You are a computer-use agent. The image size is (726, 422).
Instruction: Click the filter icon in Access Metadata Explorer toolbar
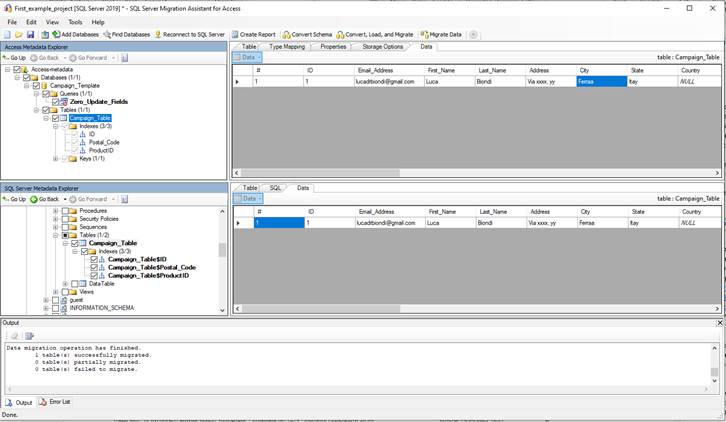[125, 58]
